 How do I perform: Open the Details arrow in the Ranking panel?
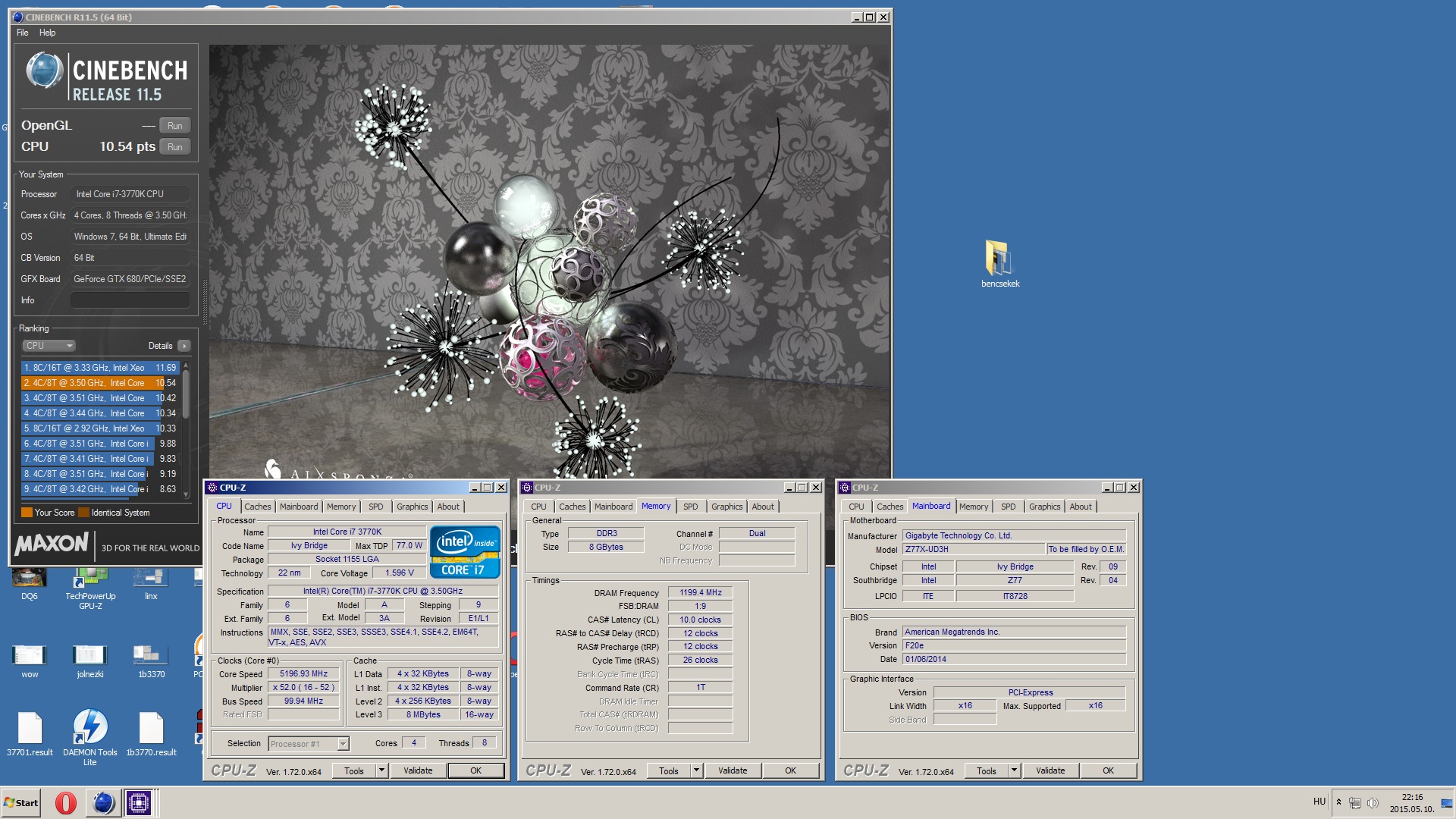(x=184, y=346)
